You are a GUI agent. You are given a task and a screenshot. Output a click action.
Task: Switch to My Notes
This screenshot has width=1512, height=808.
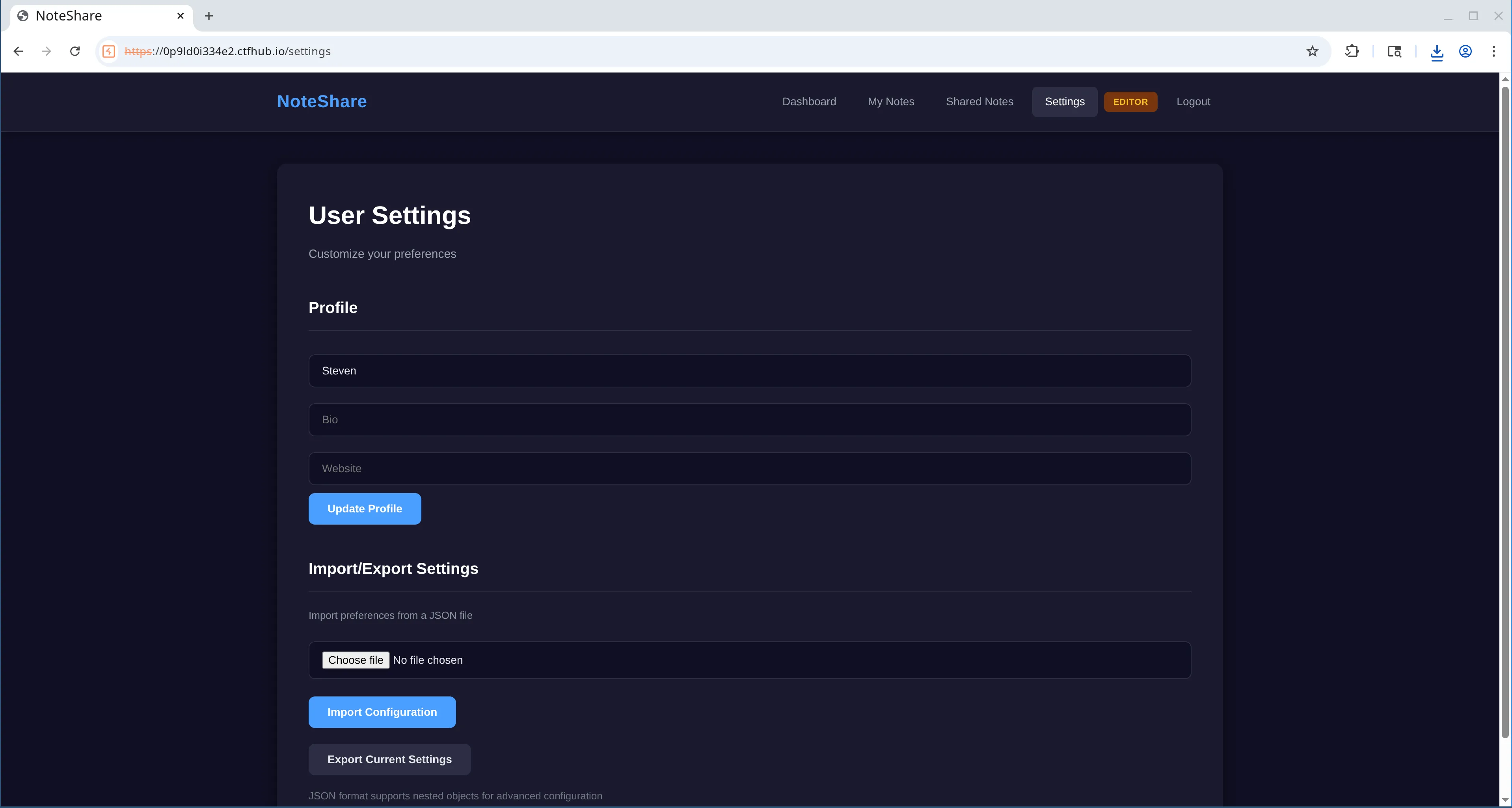891,102
